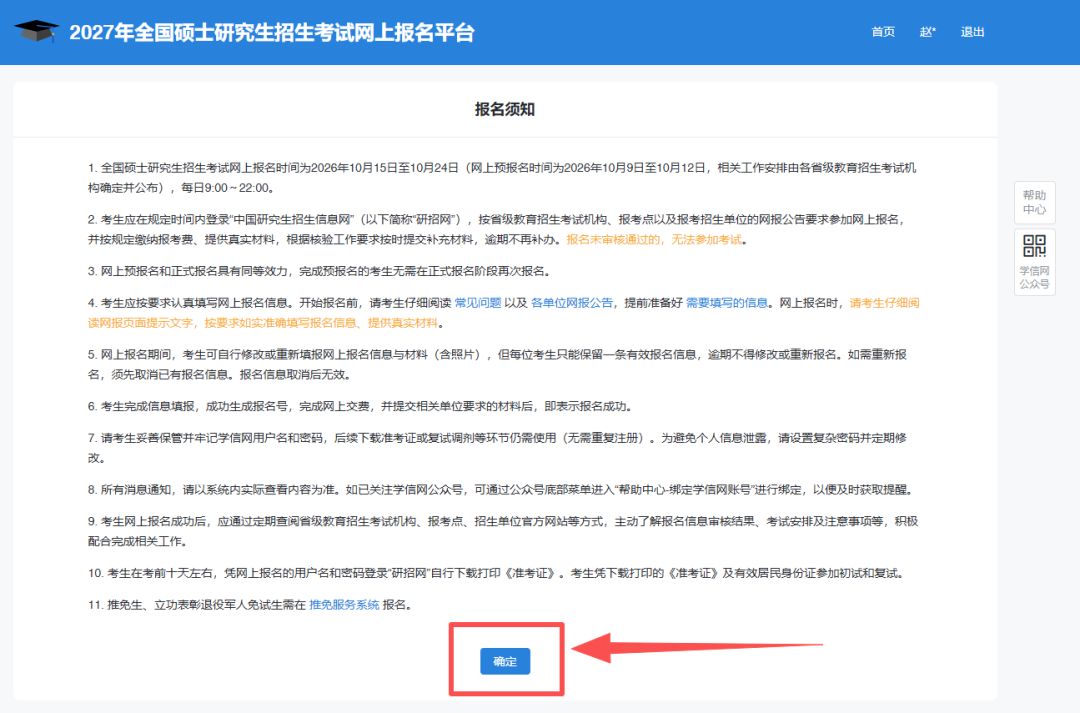Click the 报名须知 heading
This screenshot has height=713, width=1080.
(505, 110)
